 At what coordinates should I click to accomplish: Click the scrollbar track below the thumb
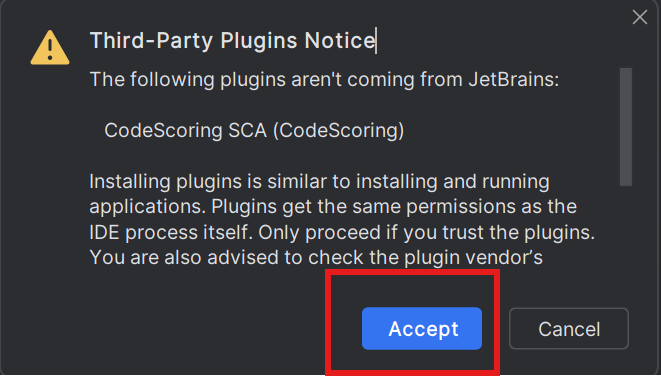pos(626,228)
